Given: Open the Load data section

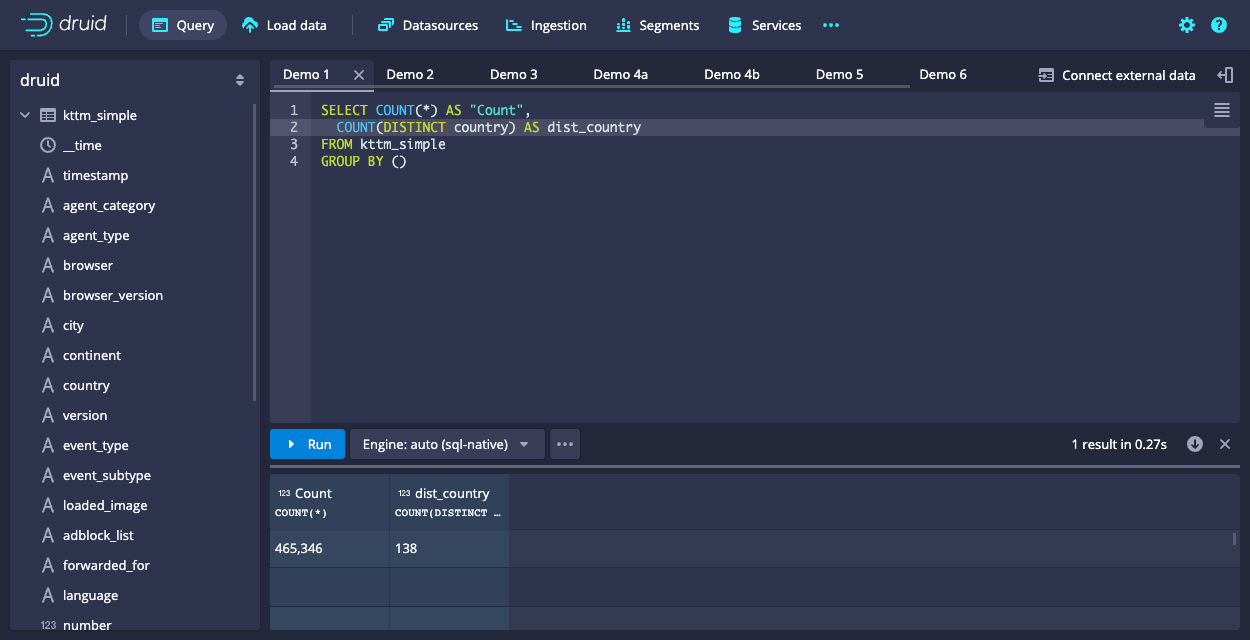Looking at the screenshot, I should click(283, 25).
